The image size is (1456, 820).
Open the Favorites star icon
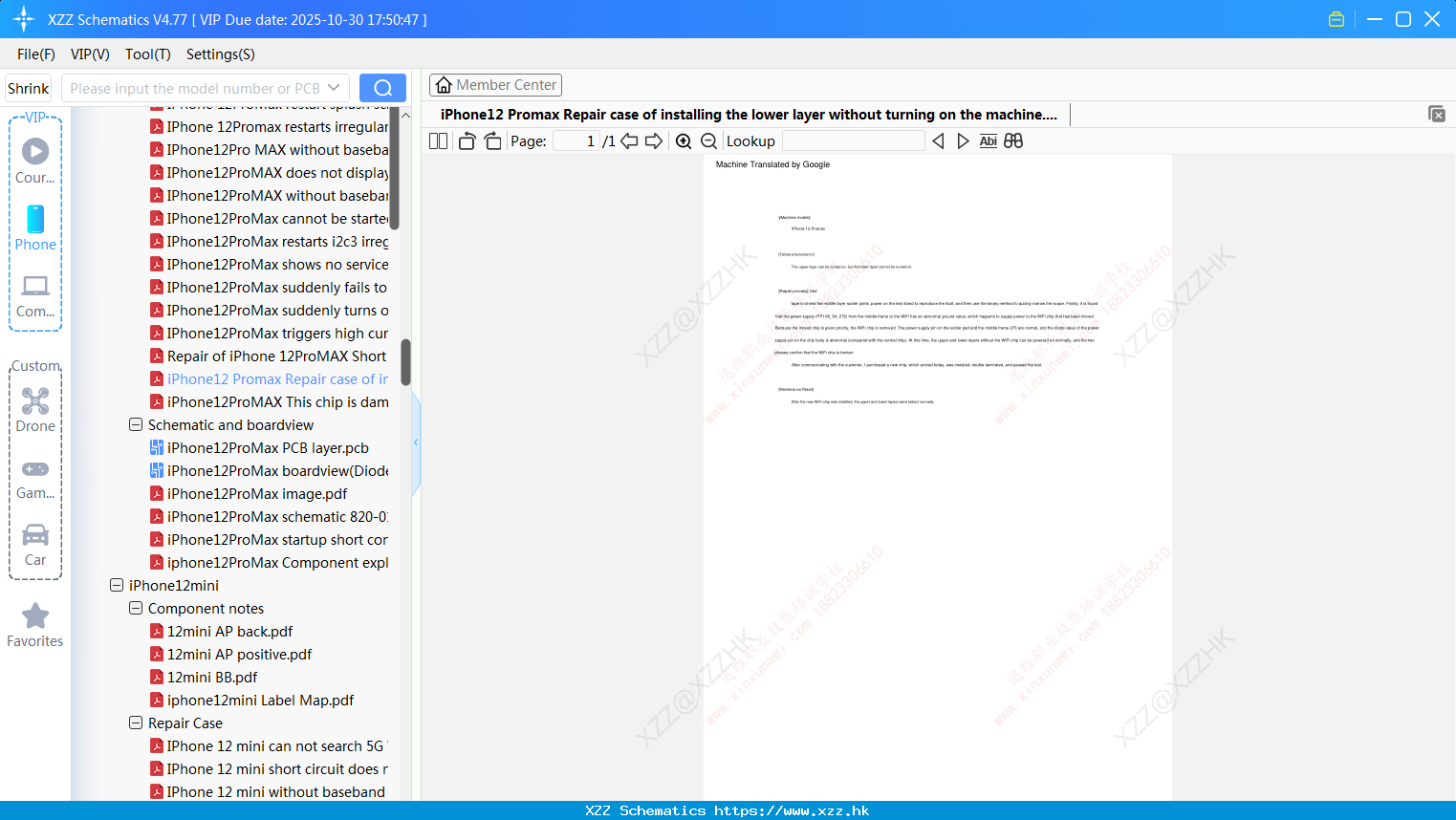coord(35,625)
